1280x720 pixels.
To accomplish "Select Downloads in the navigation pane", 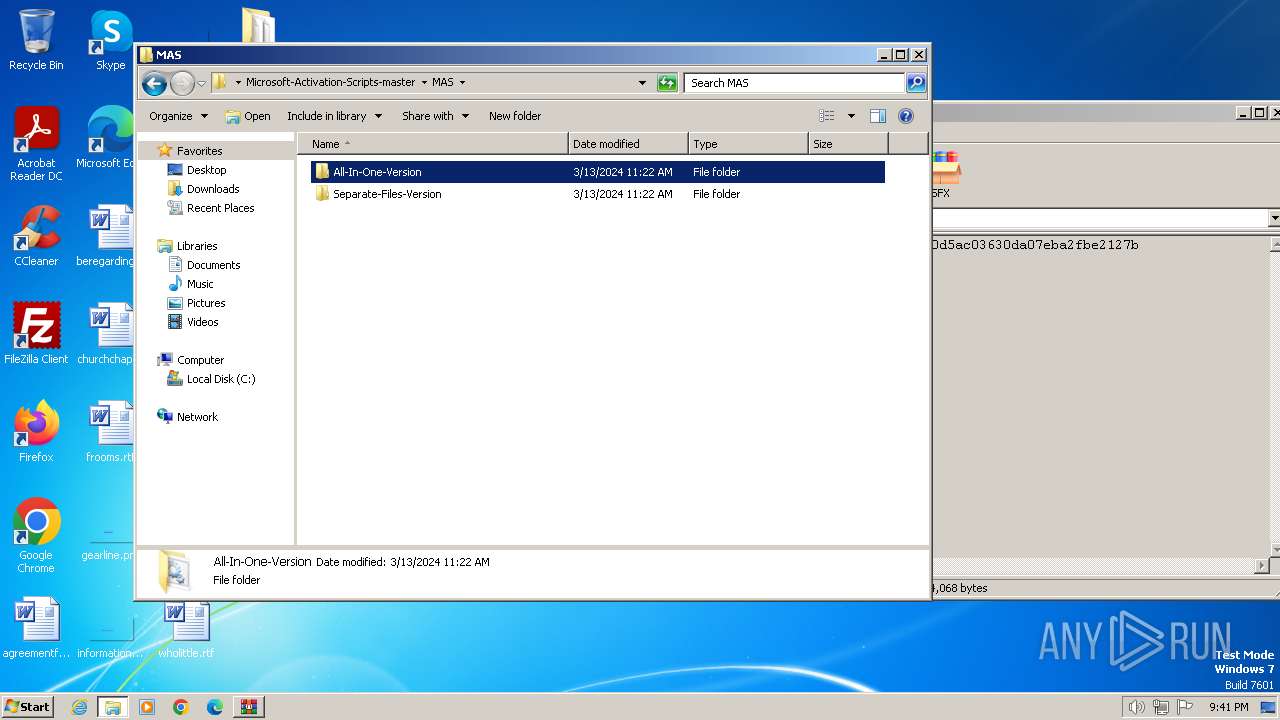I will click(212, 189).
